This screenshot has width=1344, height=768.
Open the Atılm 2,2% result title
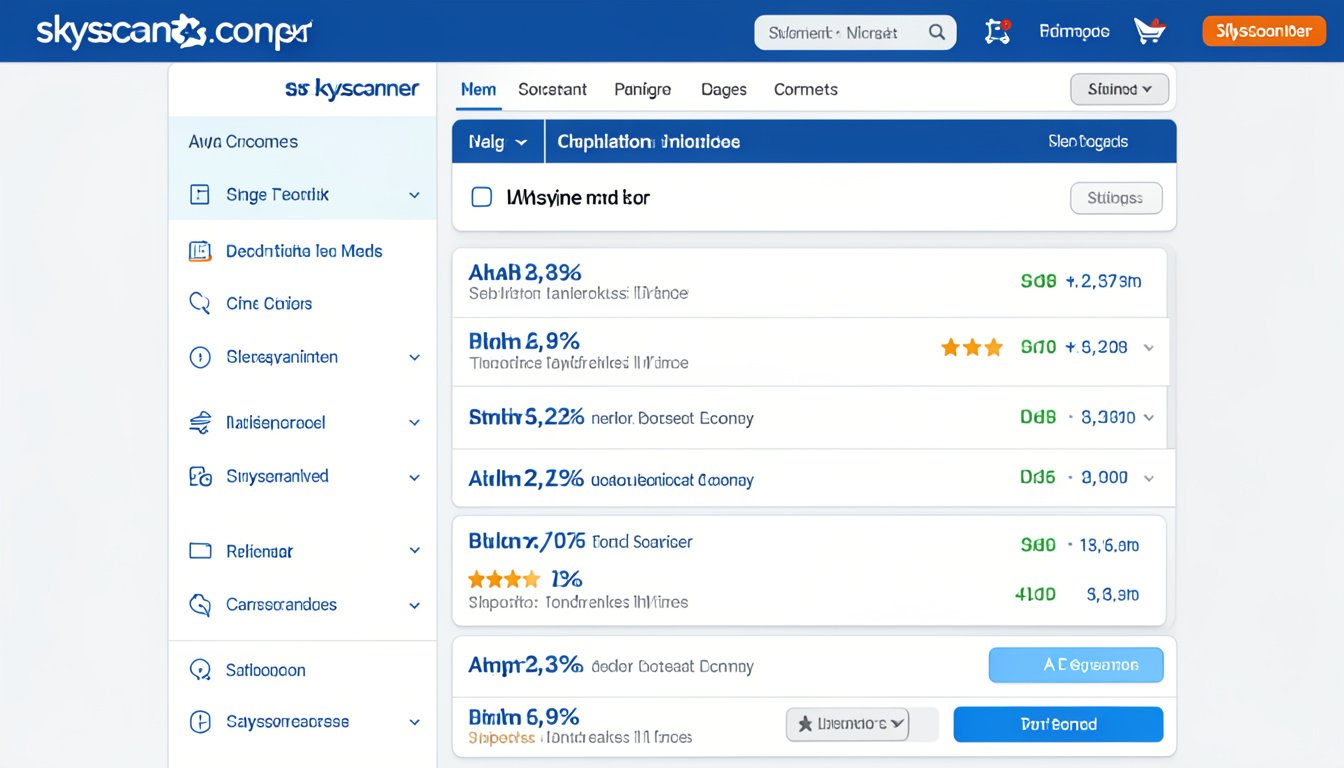(526, 479)
